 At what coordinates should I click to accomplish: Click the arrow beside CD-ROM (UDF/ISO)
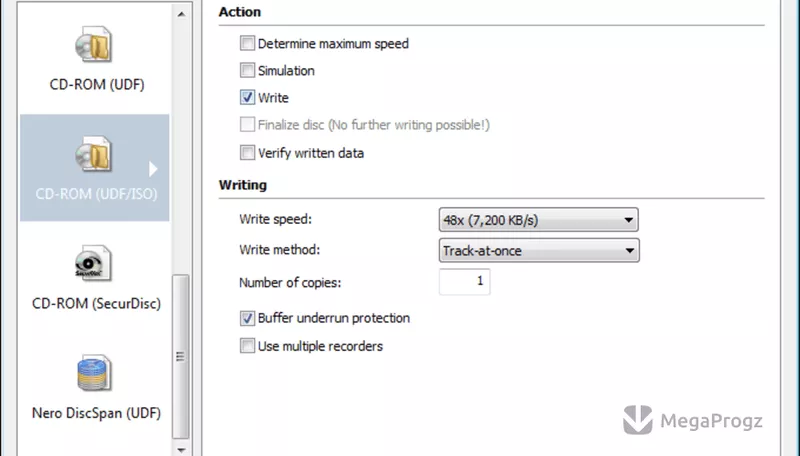click(x=153, y=169)
